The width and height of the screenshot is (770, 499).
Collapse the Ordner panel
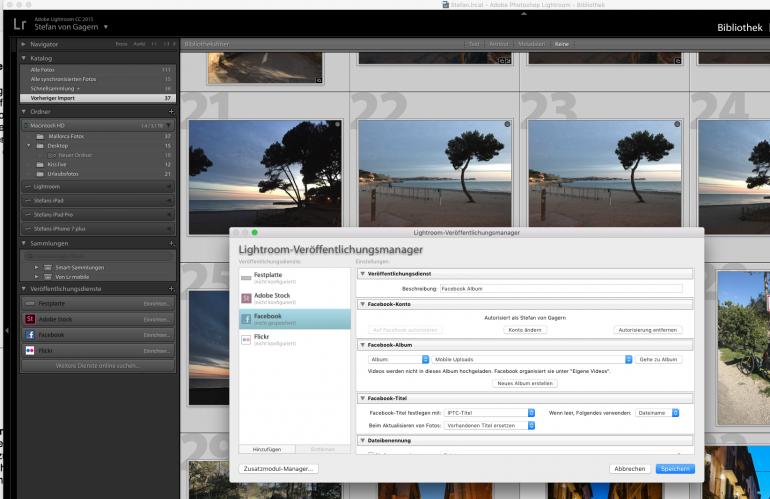tap(23, 111)
